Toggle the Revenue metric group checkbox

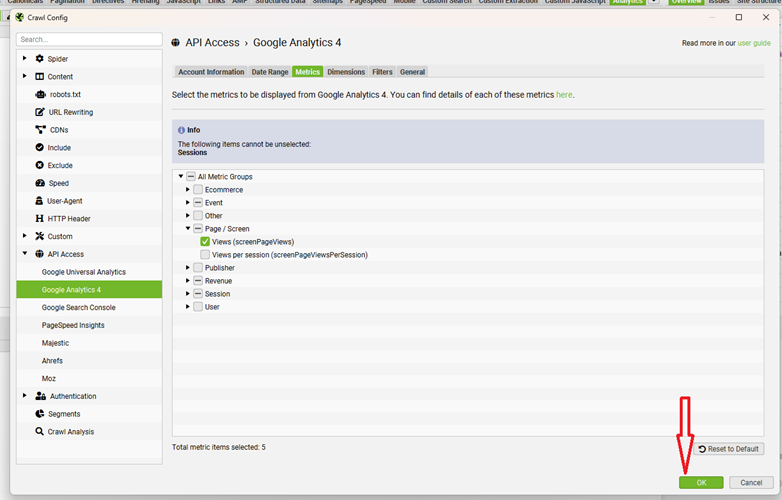198,281
